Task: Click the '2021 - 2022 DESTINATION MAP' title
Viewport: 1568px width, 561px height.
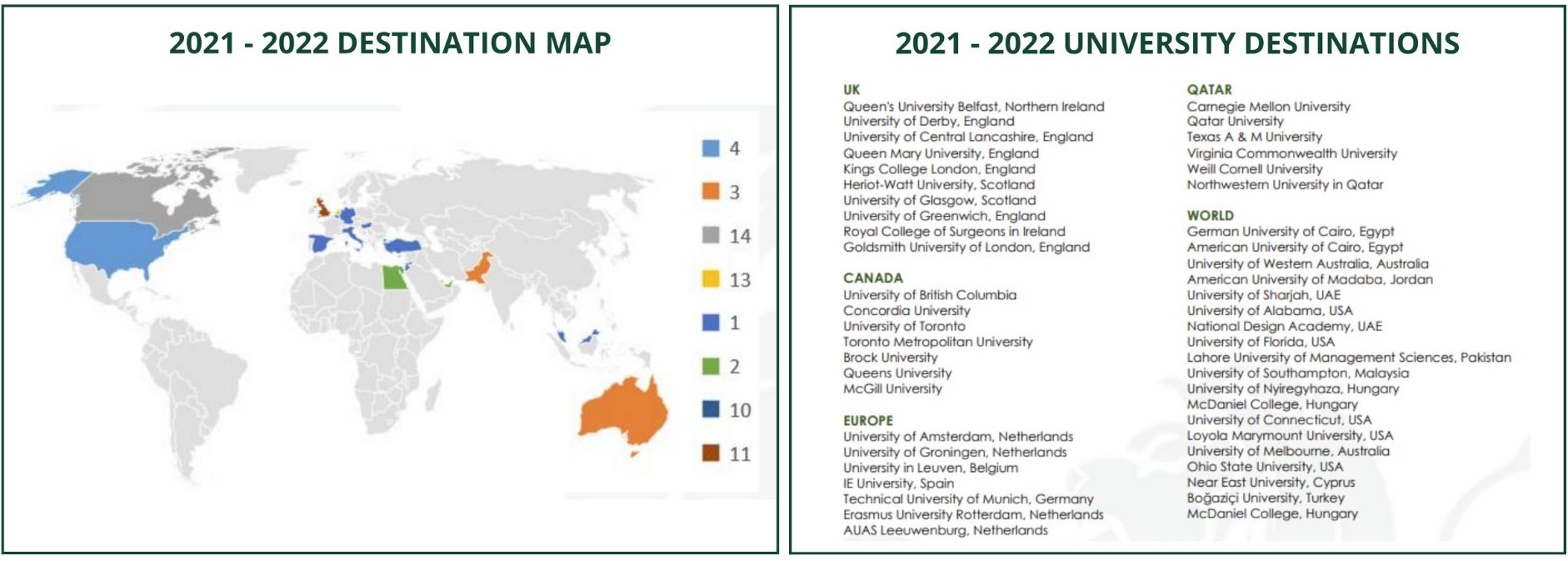Action: [x=390, y=43]
